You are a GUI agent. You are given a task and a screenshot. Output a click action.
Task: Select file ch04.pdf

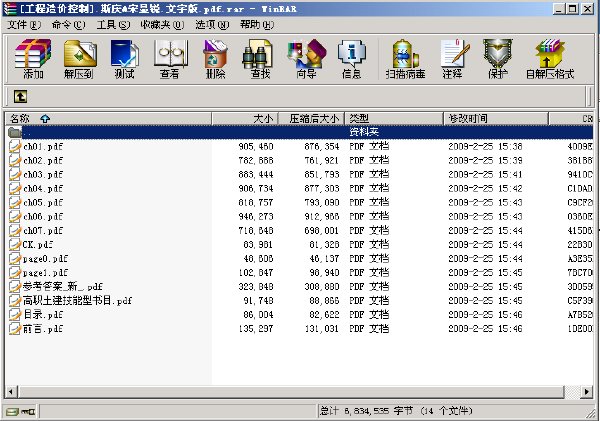point(43,189)
